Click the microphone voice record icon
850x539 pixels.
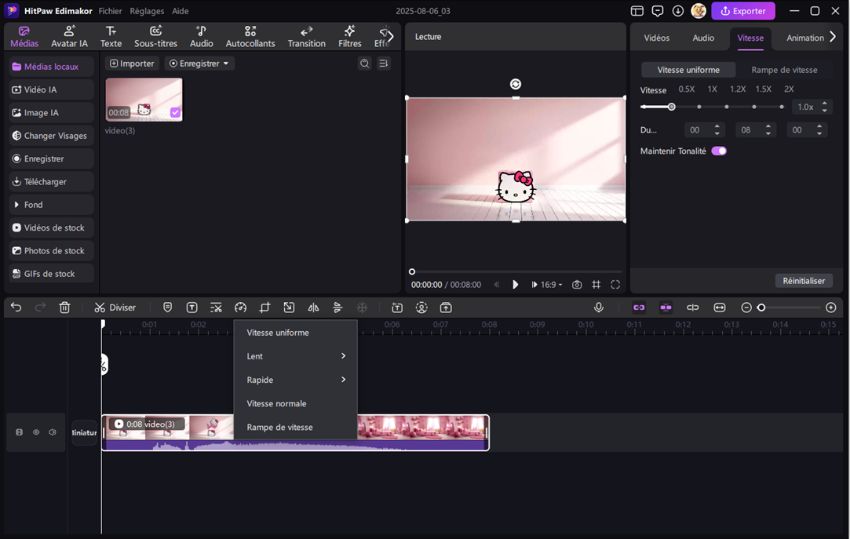point(598,307)
